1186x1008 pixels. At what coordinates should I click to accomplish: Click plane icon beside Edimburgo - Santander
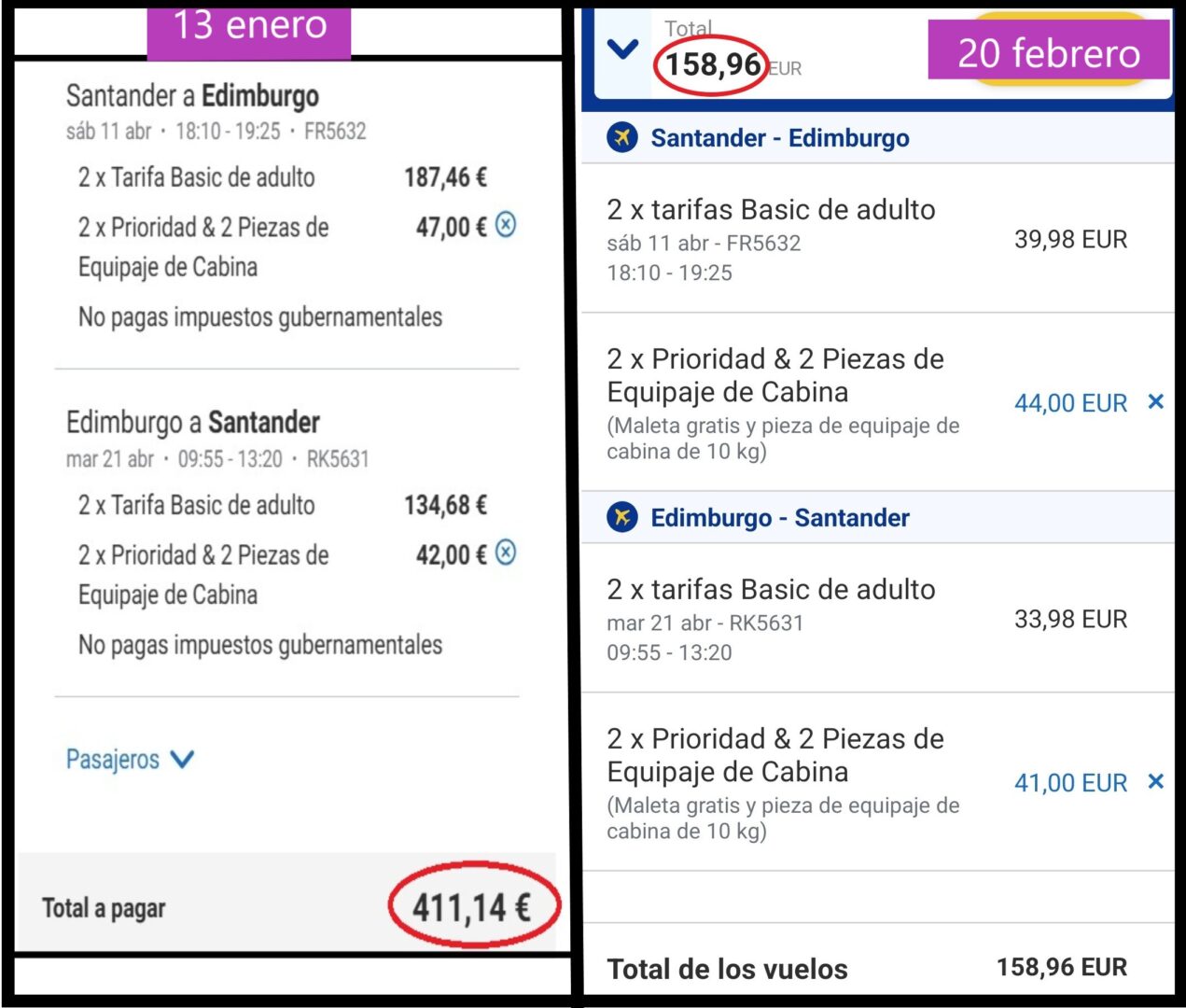[621, 517]
